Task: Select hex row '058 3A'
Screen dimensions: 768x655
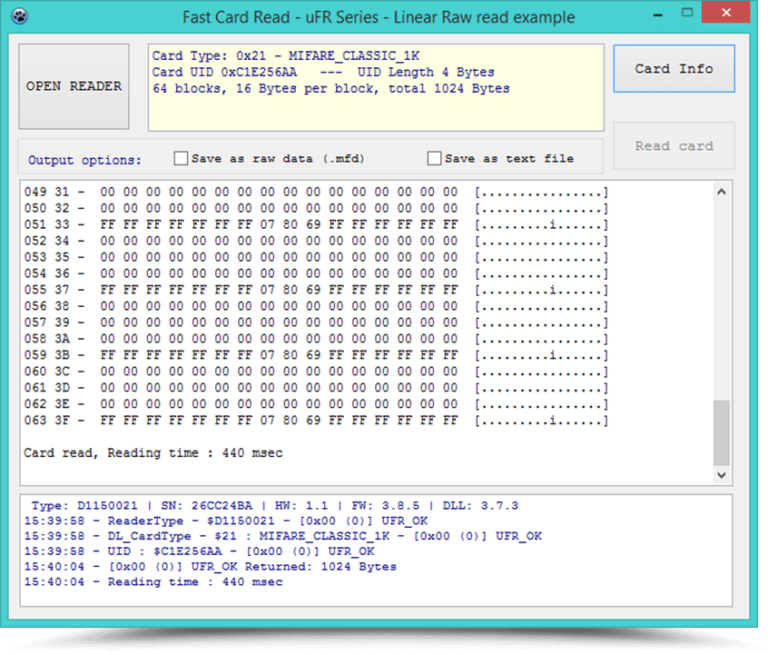Action: click(316, 339)
